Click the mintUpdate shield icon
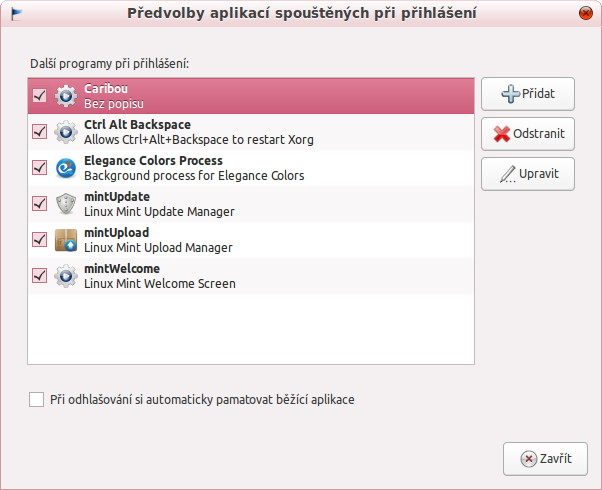 pyautogui.click(x=66, y=204)
